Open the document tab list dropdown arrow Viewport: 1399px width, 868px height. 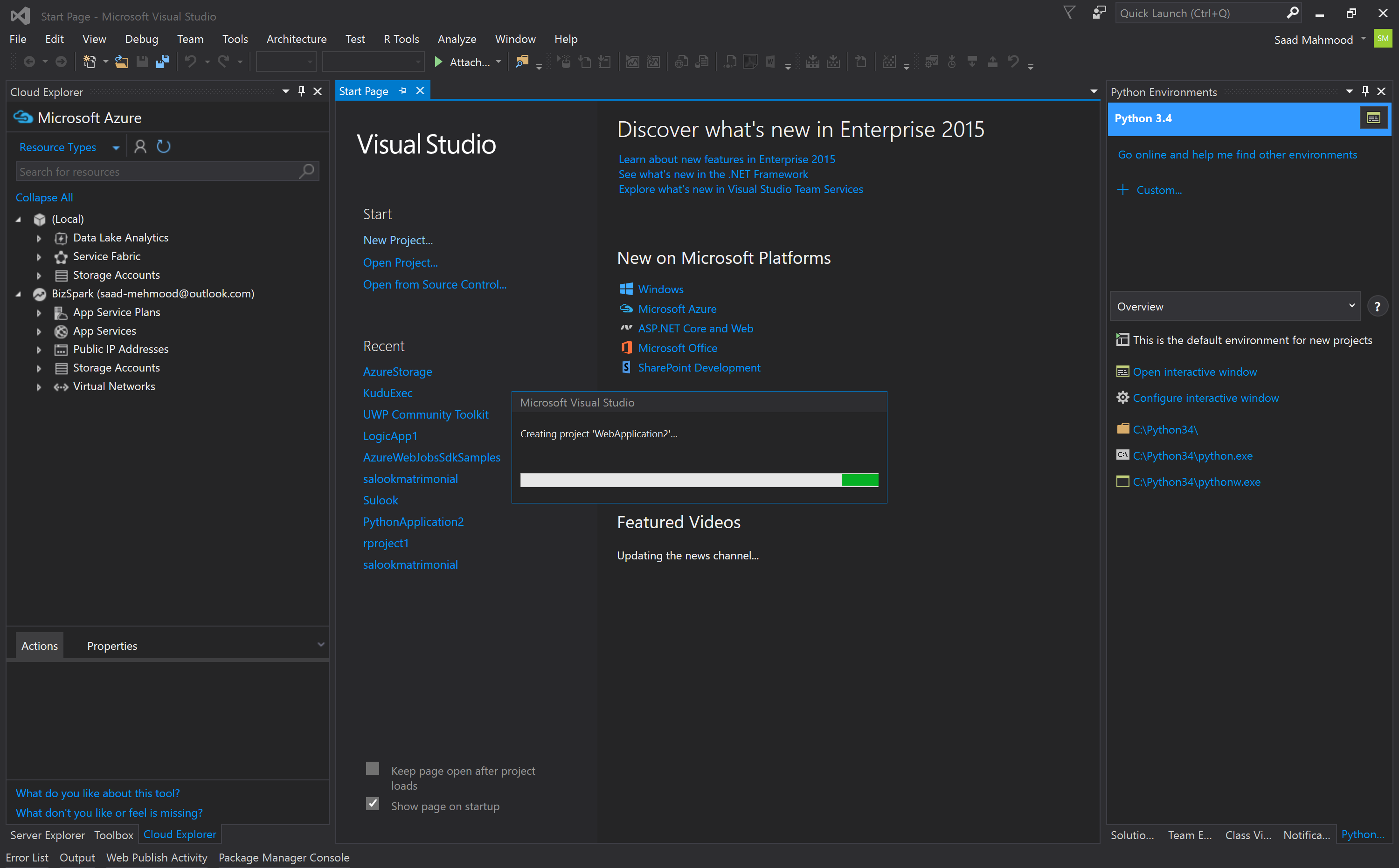point(1094,91)
